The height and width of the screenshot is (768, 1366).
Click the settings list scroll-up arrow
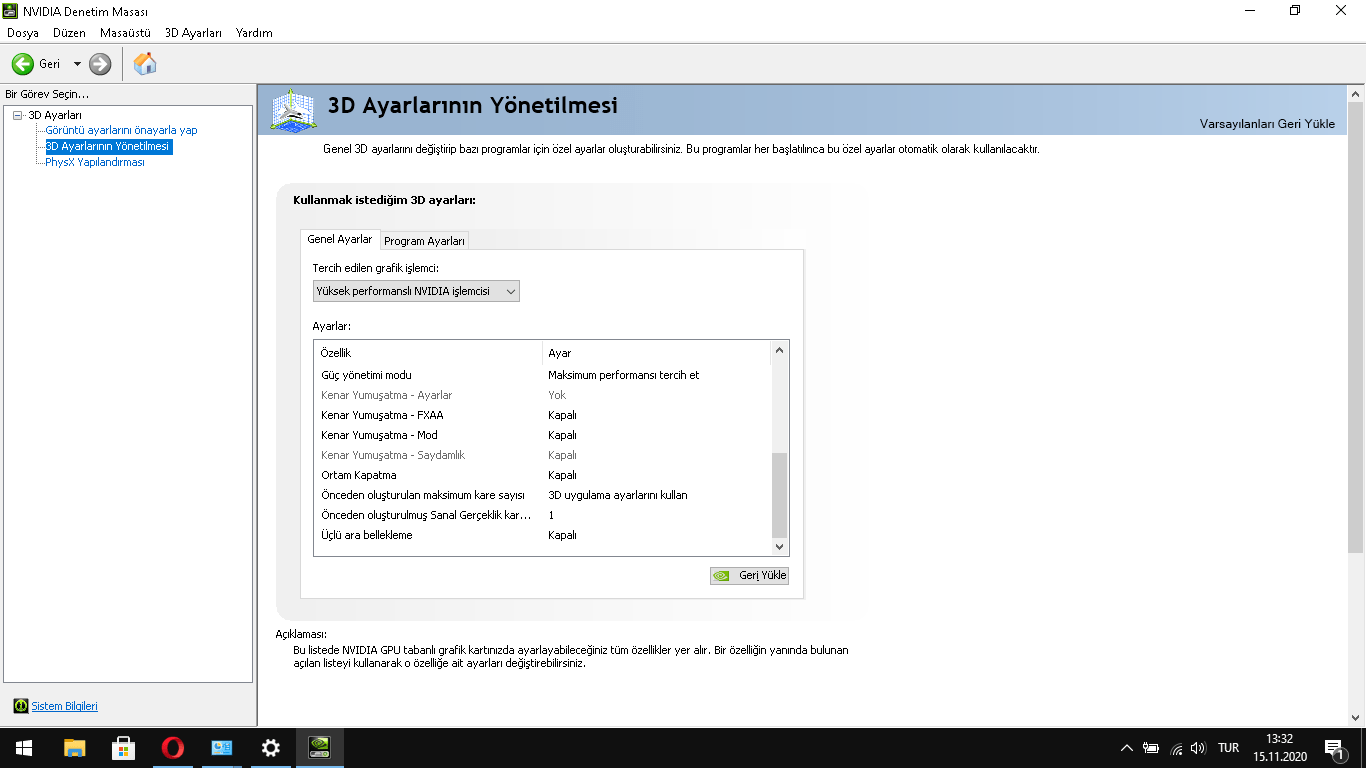pos(780,350)
